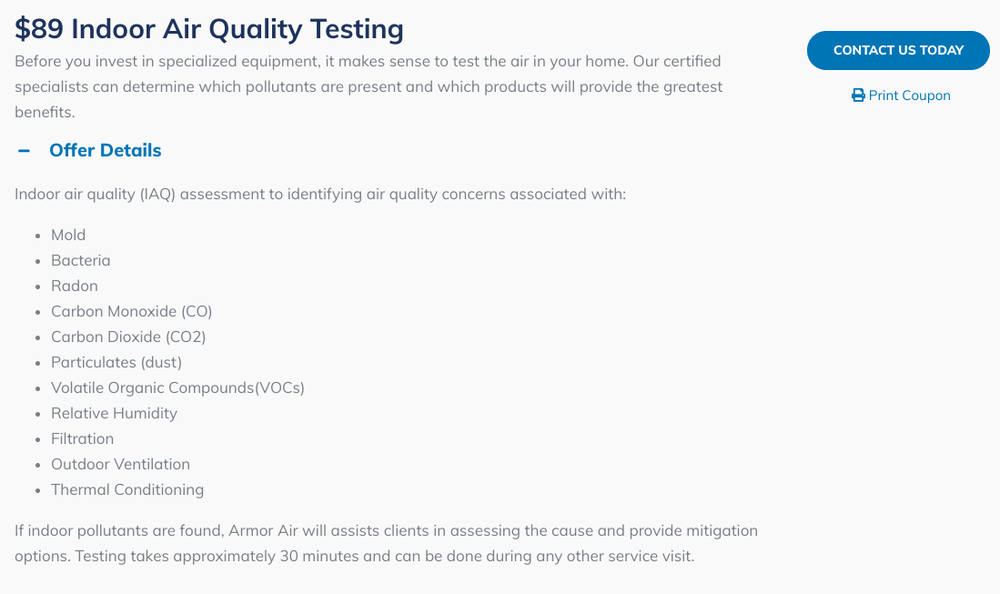Click the minus icon next to Offer Details
1000x594 pixels.
24,151
